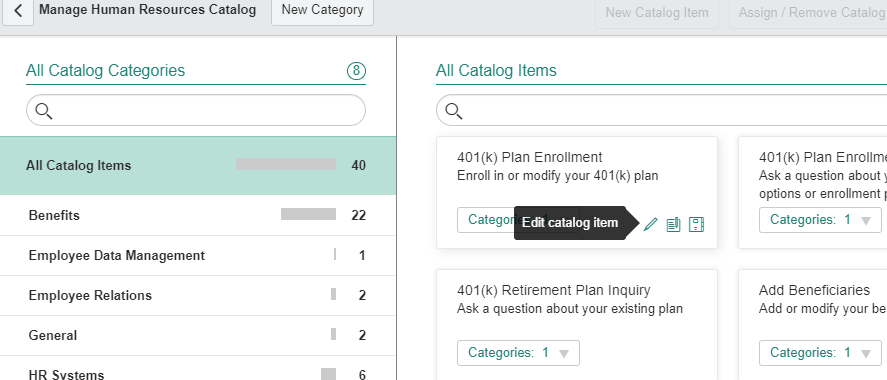887x380 pixels.
Task: Select the Employee Data Management category
Action: (x=198, y=256)
